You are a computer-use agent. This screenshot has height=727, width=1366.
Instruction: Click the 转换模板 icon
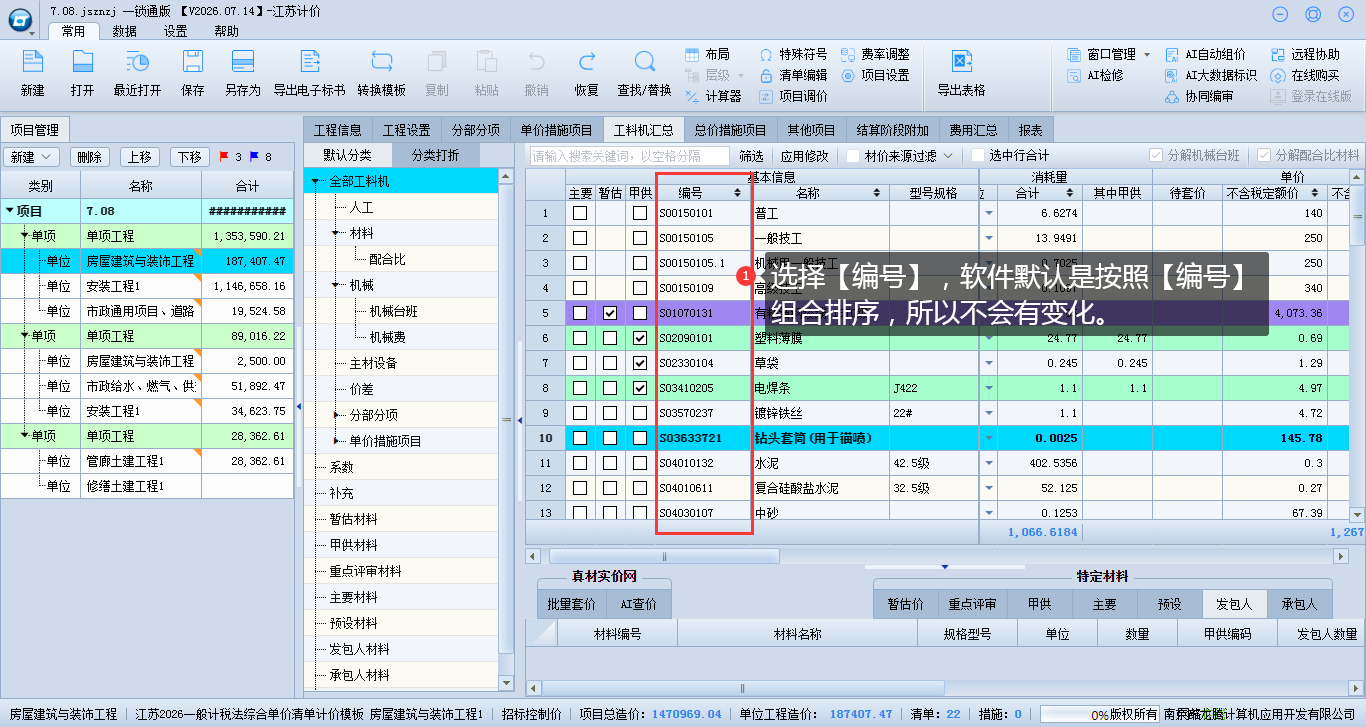click(x=381, y=72)
